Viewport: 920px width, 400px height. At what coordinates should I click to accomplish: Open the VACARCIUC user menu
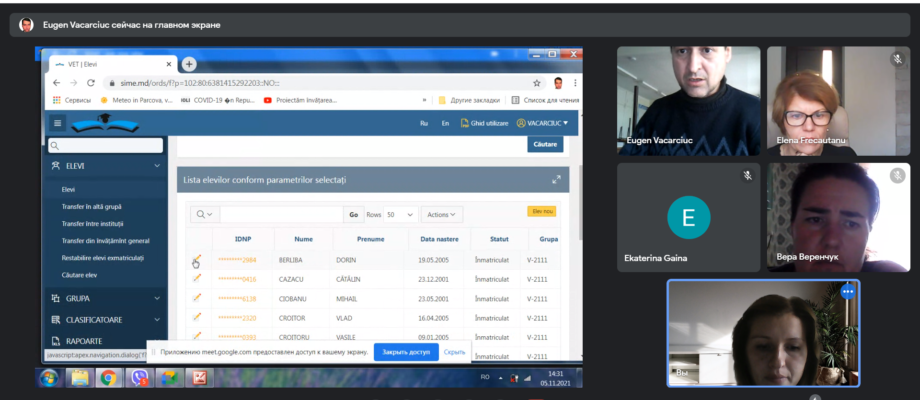(542, 123)
